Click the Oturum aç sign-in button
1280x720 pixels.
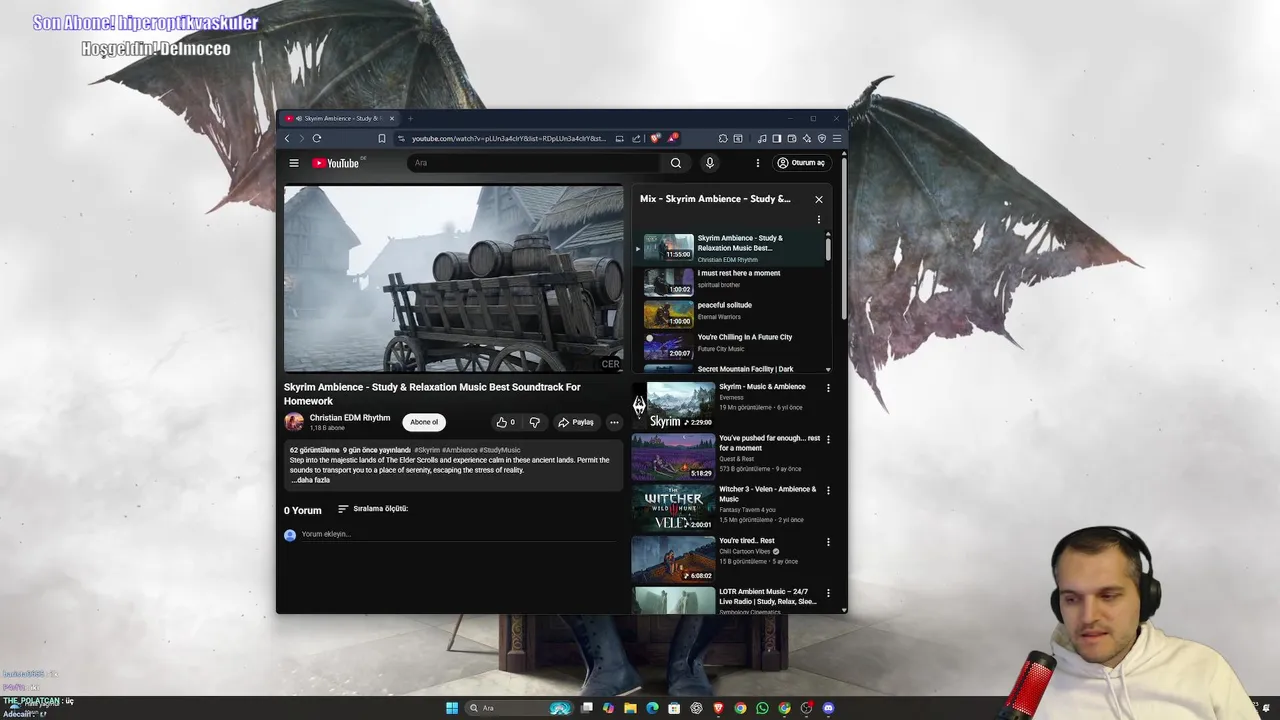coord(802,163)
